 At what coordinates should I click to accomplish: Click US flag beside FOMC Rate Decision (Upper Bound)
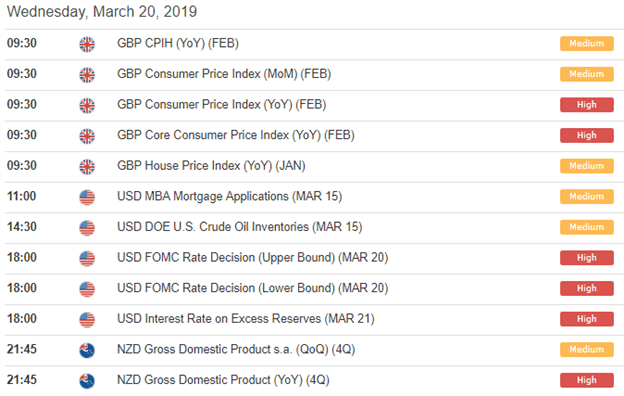[87, 259]
